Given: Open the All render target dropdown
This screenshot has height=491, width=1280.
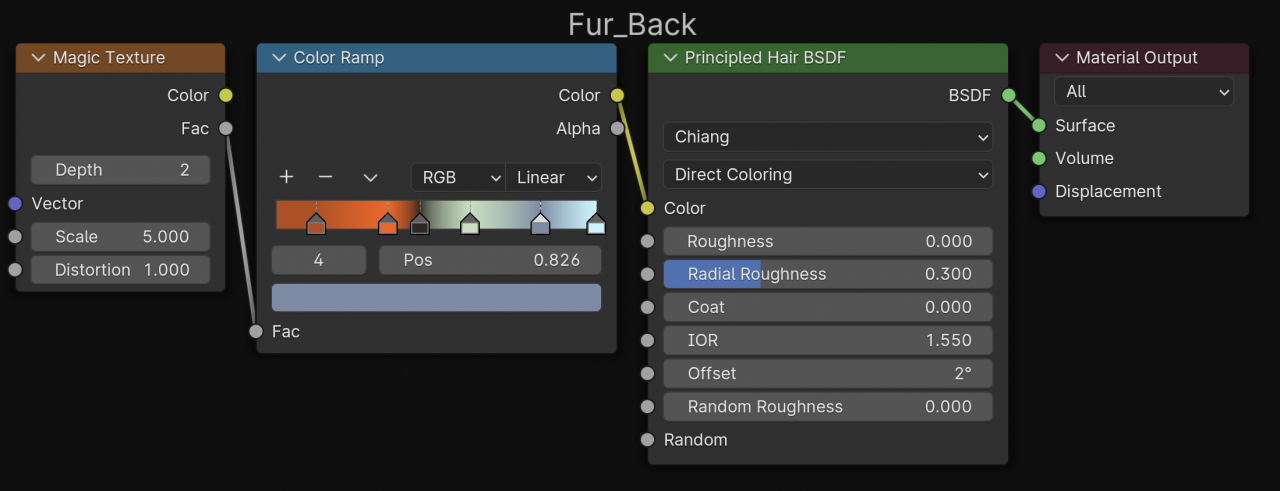Looking at the screenshot, I should tap(1143, 92).
